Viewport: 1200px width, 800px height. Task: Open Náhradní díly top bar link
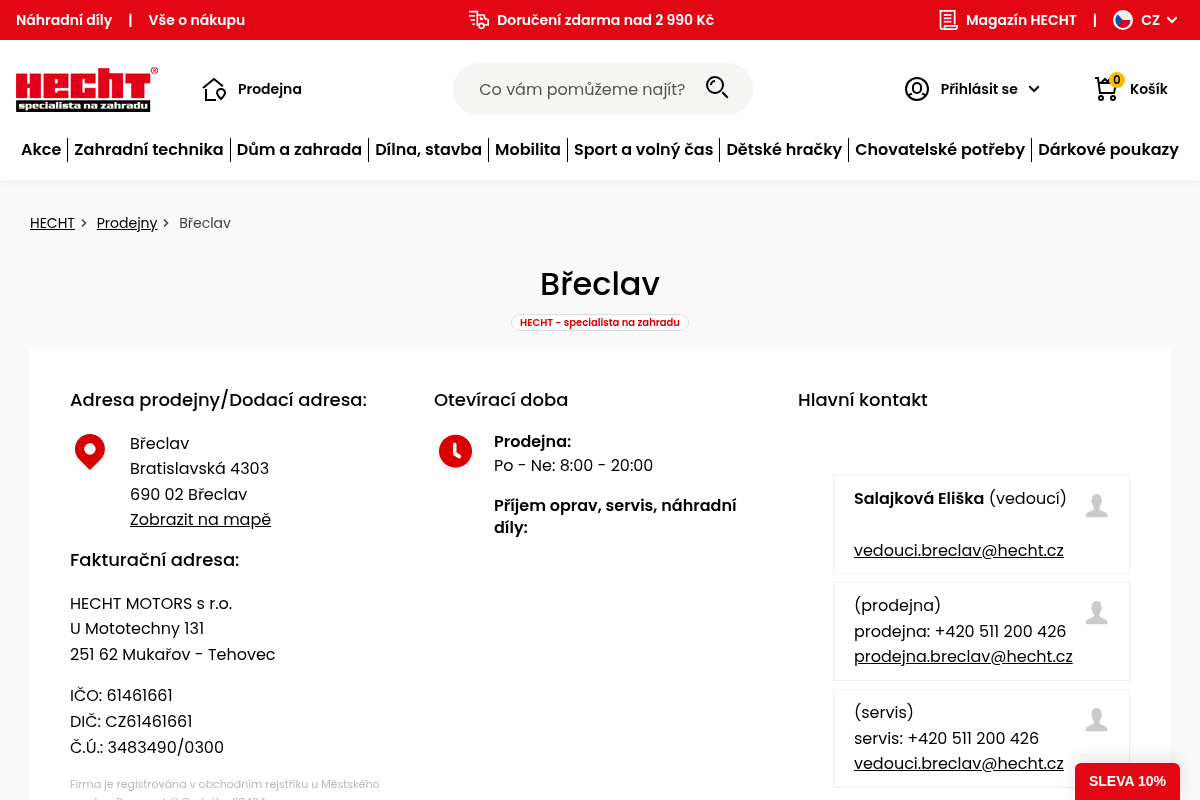pyautogui.click(x=64, y=20)
